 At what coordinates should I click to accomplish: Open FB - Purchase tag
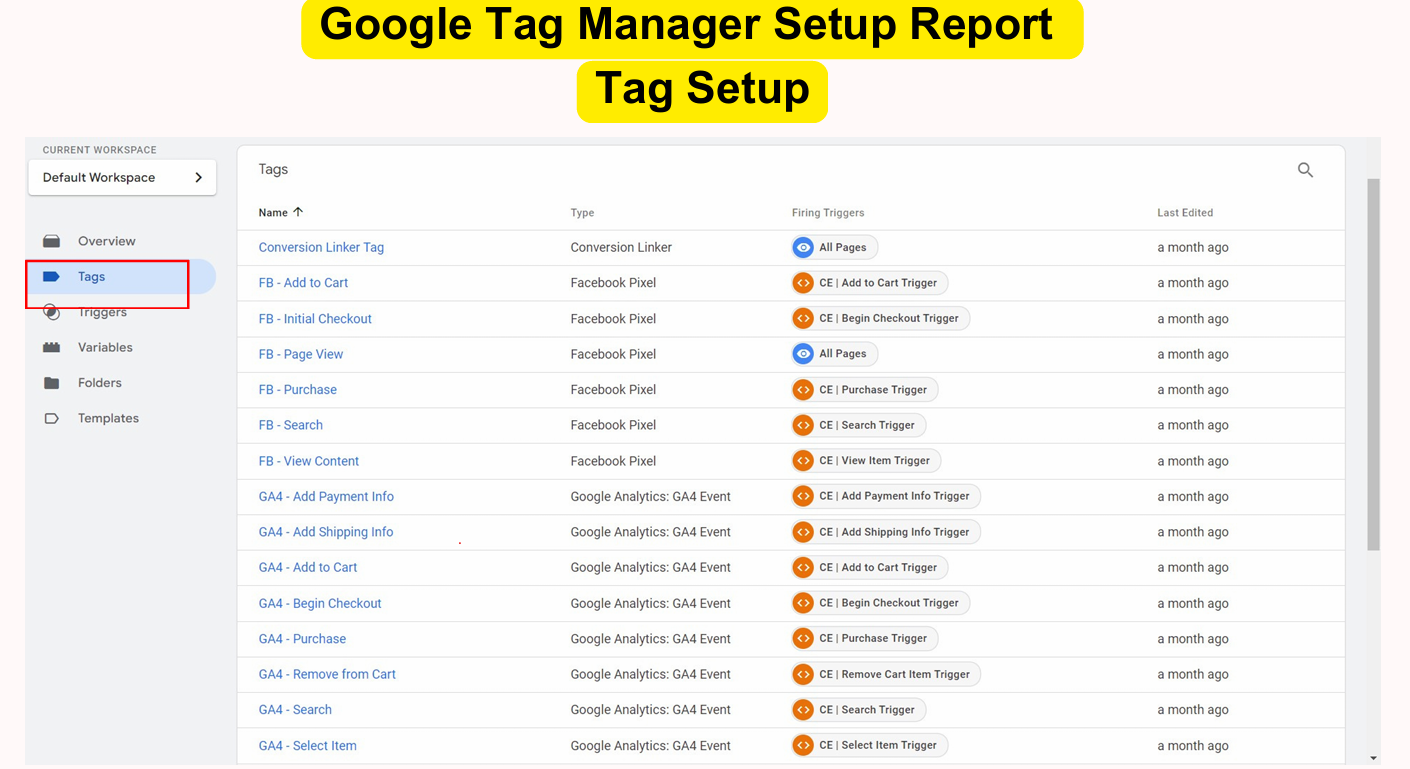(298, 390)
